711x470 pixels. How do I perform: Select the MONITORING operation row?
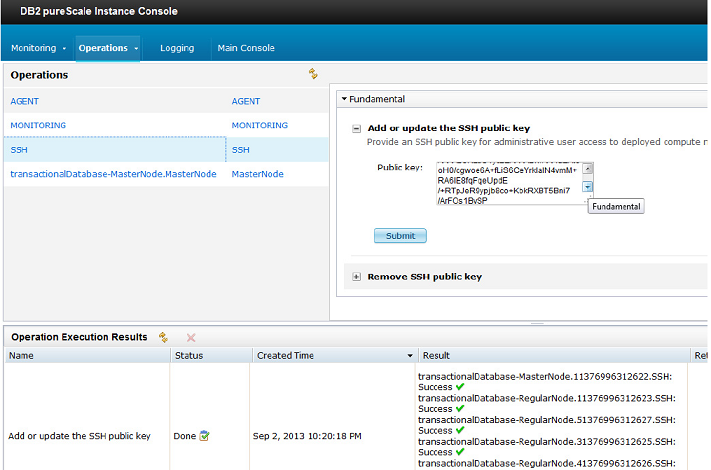[38, 125]
